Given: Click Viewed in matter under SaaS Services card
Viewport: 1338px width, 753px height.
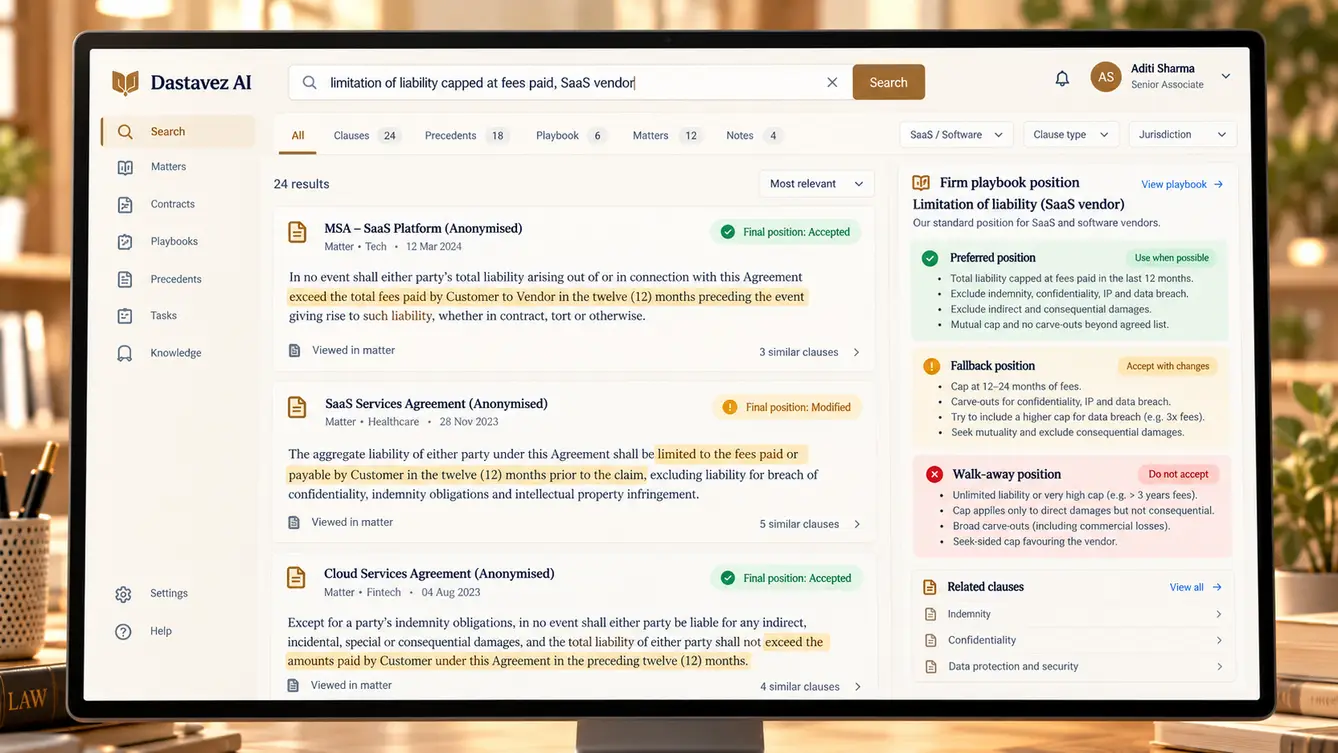Looking at the screenshot, I should tap(341, 522).
